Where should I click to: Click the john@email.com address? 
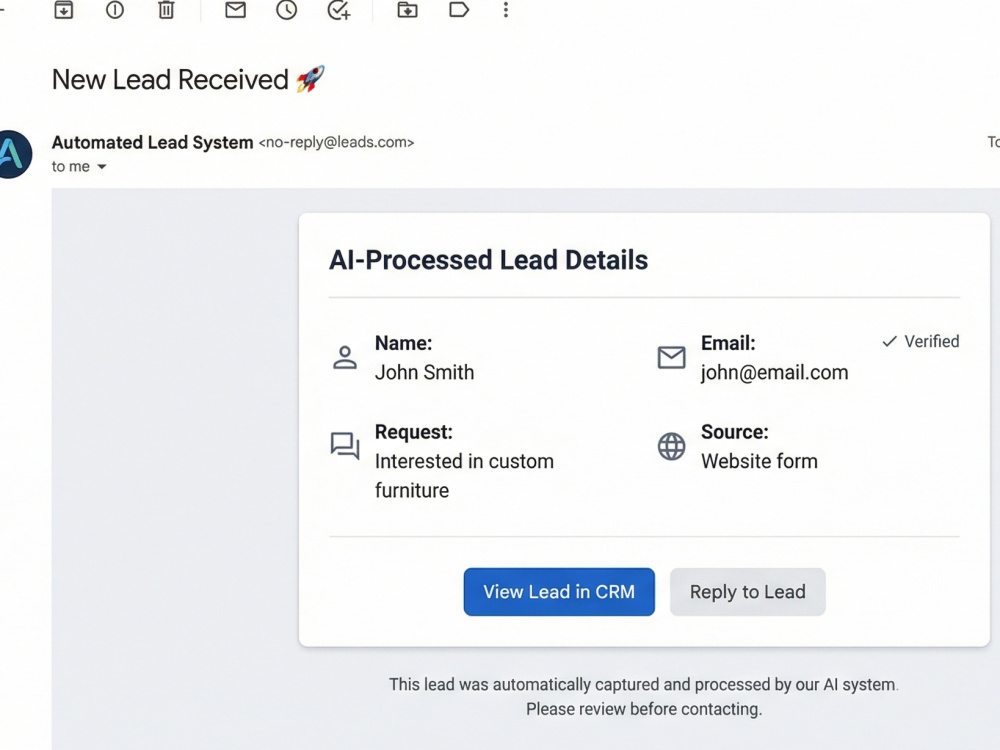[774, 372]
